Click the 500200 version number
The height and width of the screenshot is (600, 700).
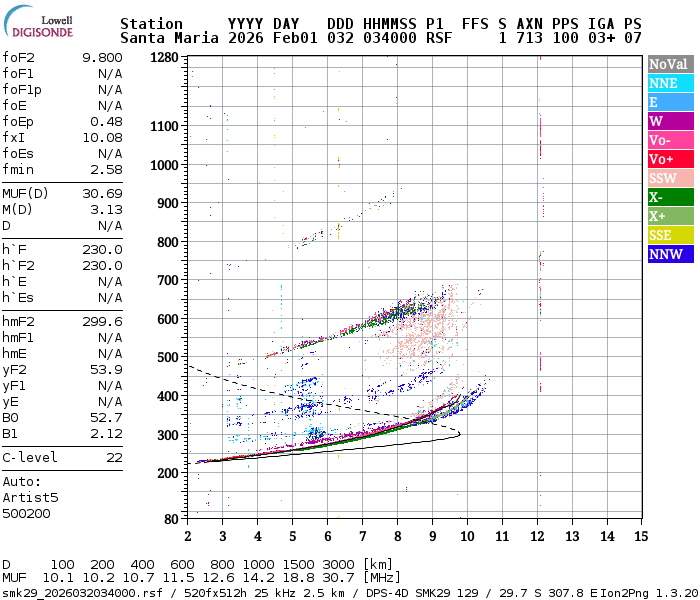coord(26,514)
